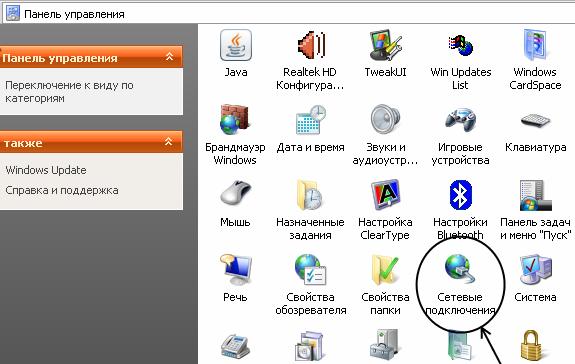Open Сетевые подключения globe icon
This screenshot has height=364, width=575.
[460, 269]
